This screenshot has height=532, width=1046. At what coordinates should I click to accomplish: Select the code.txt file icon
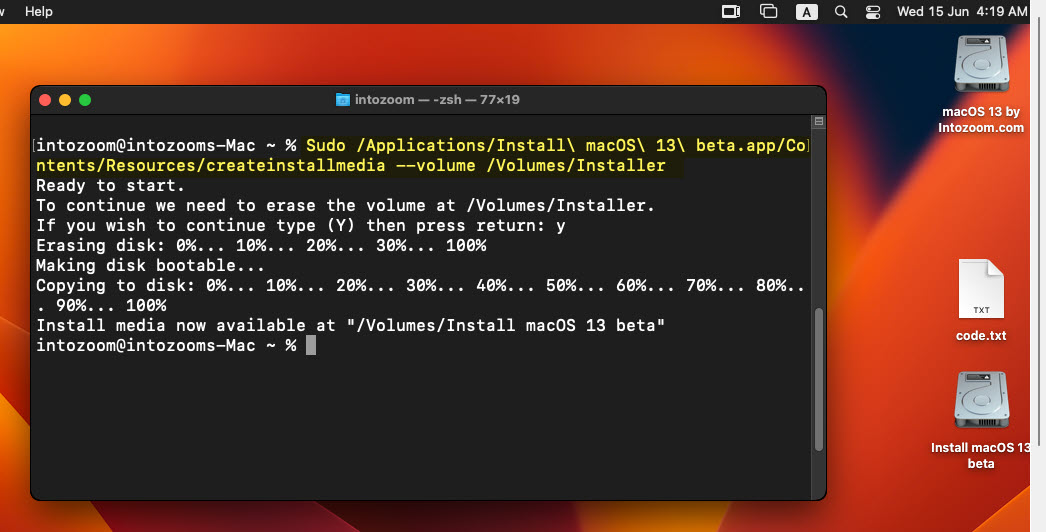(x=981, y=288)
